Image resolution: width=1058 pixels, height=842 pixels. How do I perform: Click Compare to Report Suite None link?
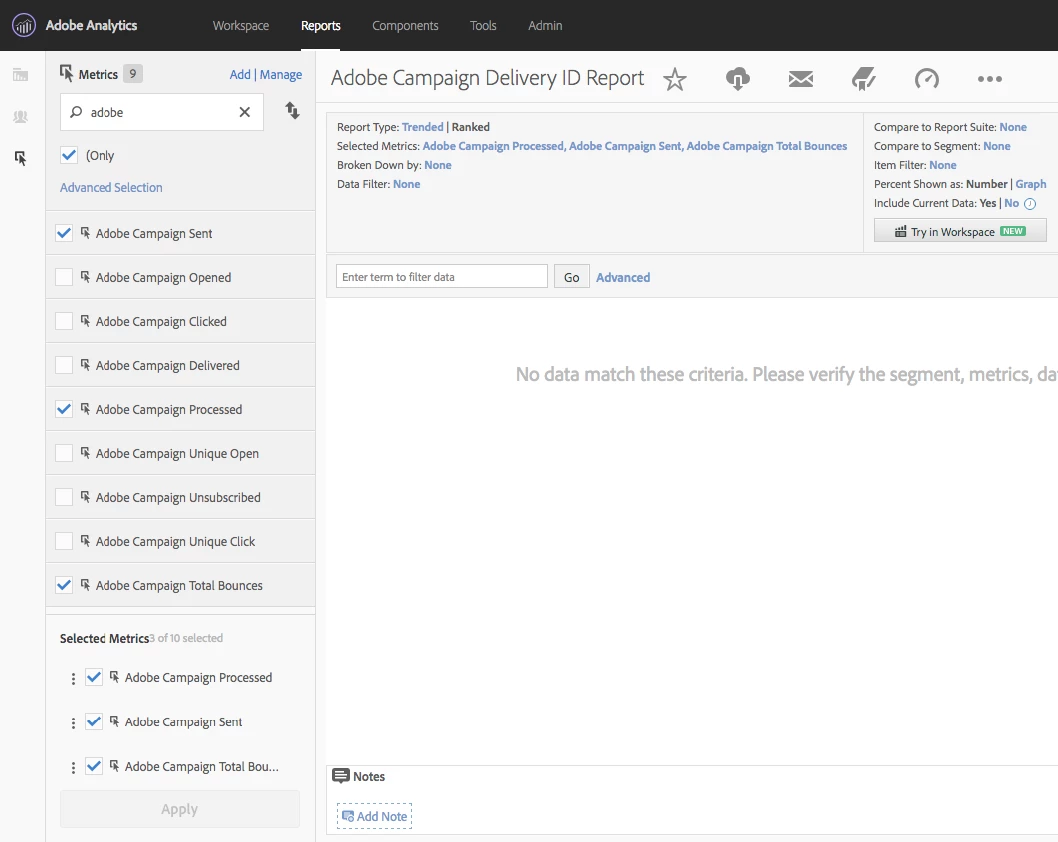tap(1013, 127)
